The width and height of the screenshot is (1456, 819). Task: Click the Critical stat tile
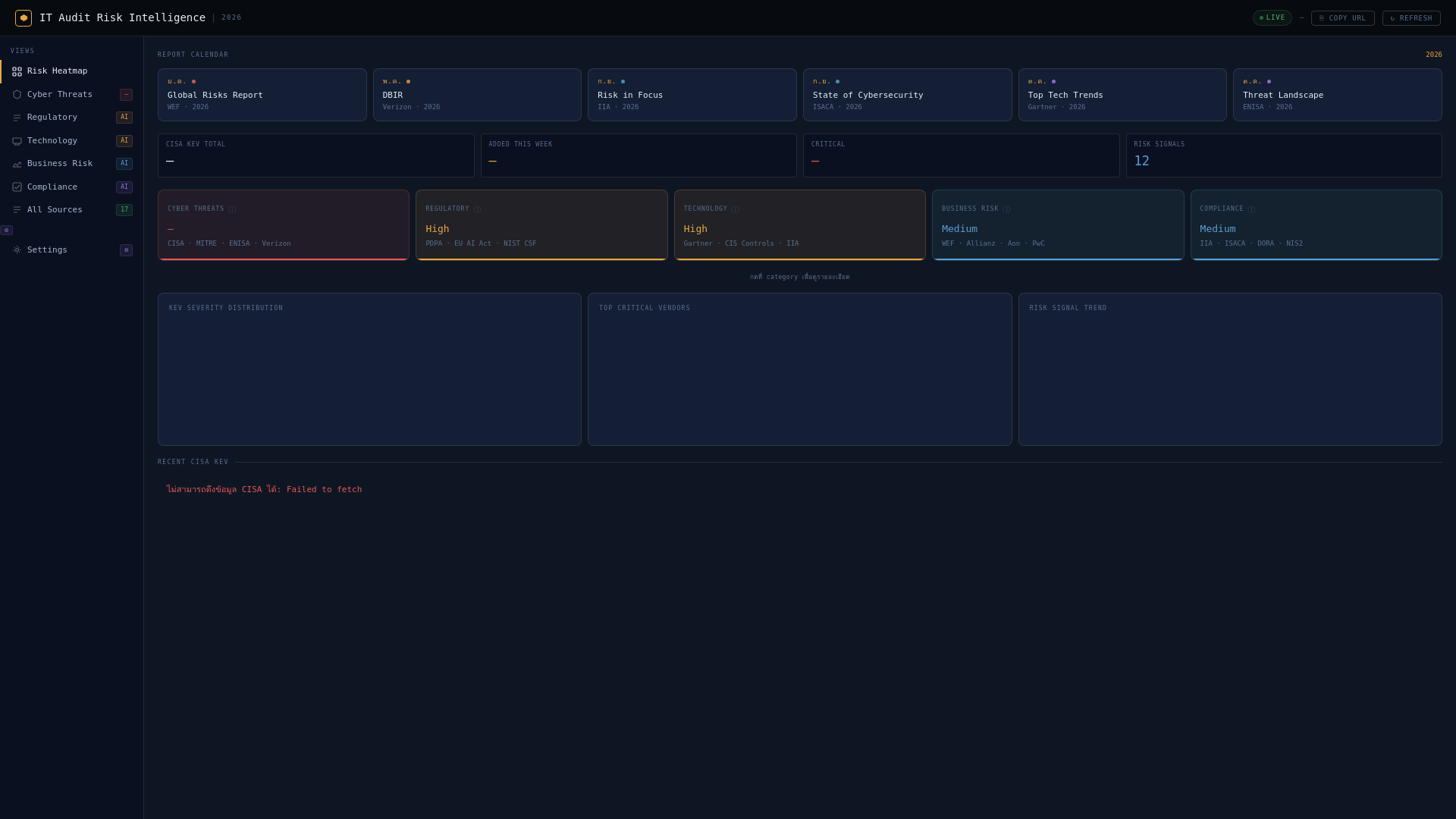click(962, 155)
